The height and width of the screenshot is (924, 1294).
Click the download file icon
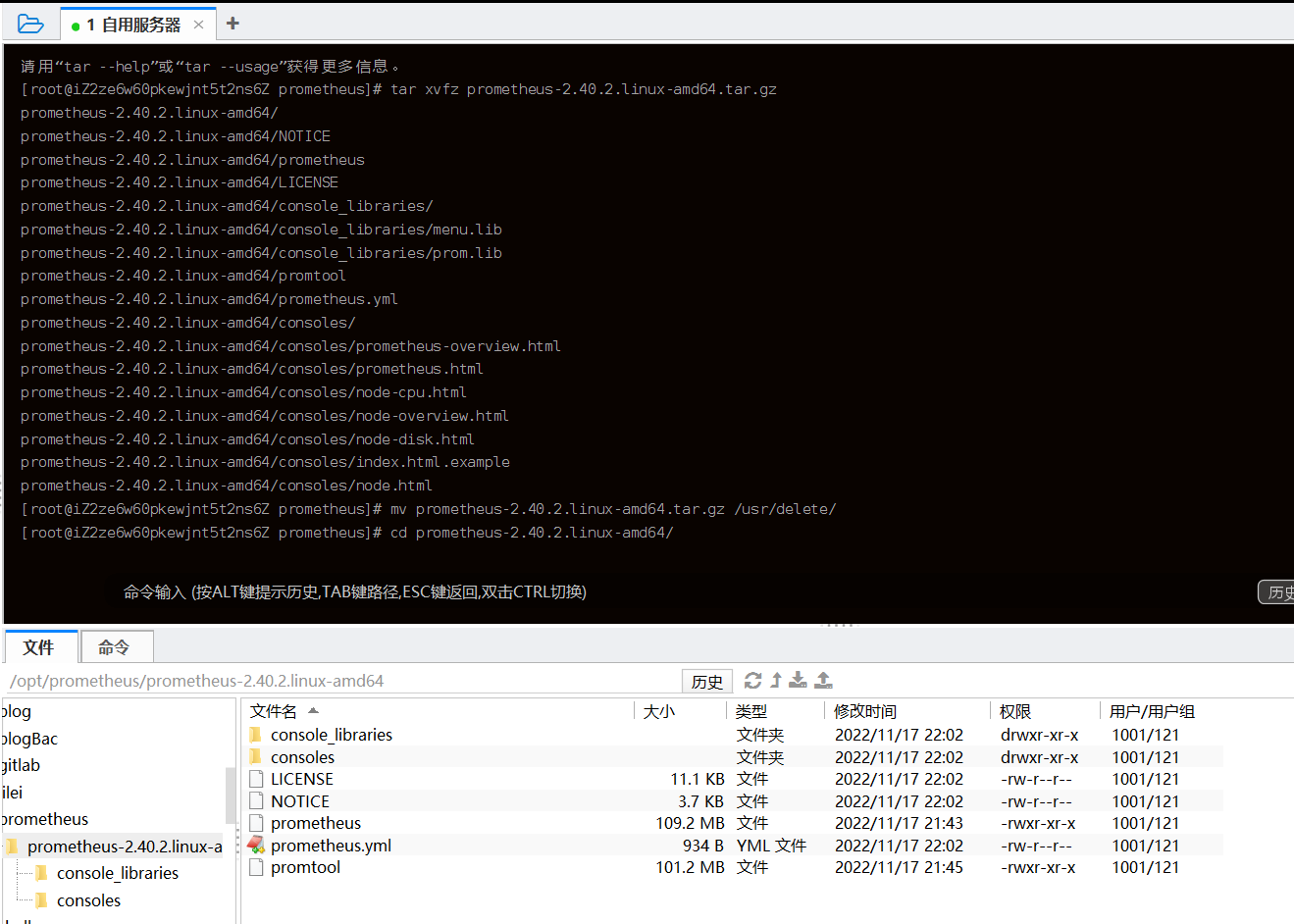click(799, 680)
